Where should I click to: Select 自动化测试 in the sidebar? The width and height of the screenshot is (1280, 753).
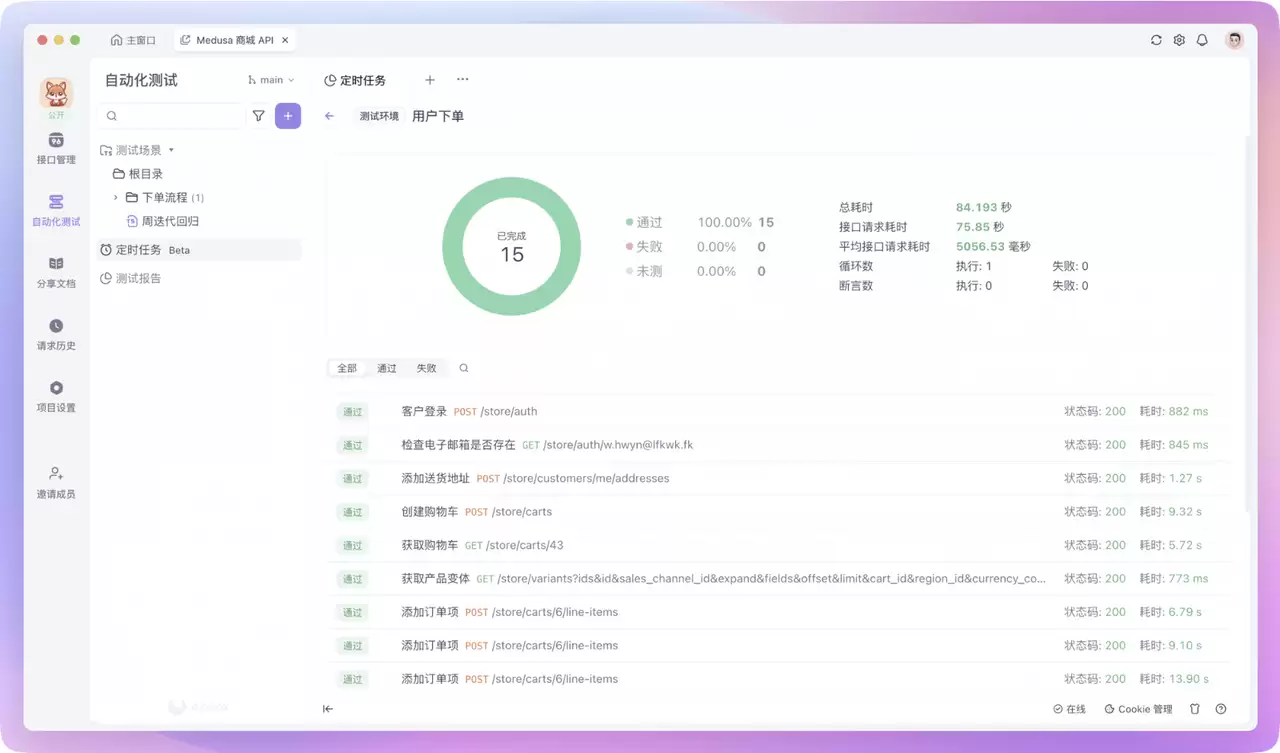(56, 210)
